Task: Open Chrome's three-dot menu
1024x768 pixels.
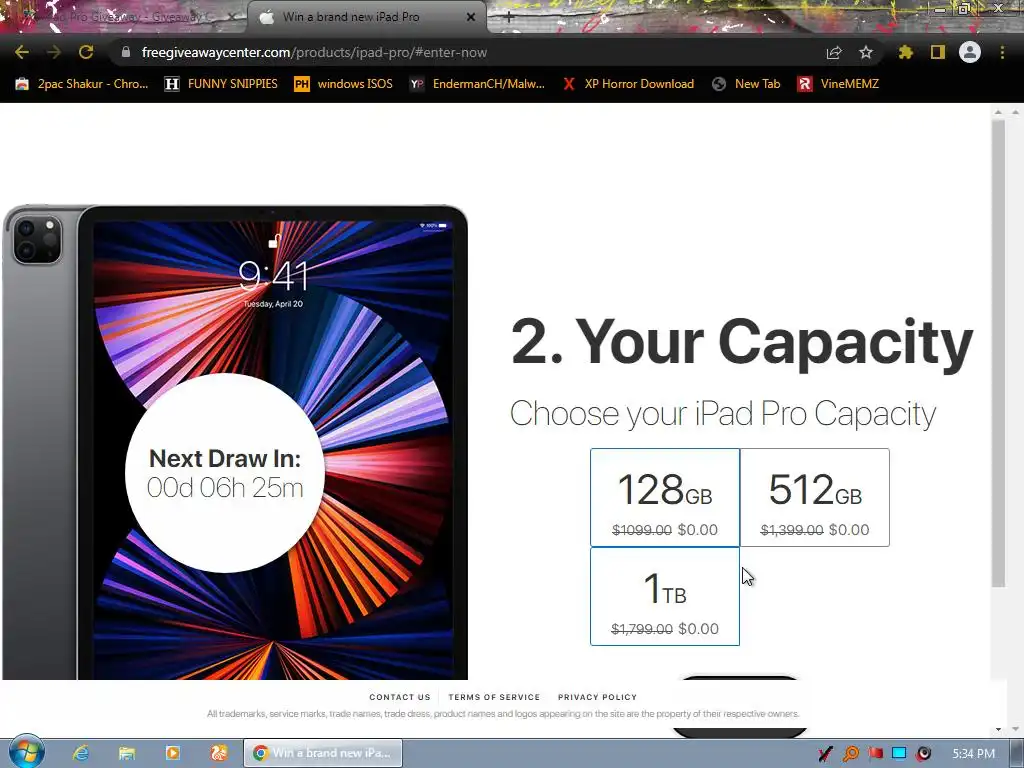Action: point(1002,52)
